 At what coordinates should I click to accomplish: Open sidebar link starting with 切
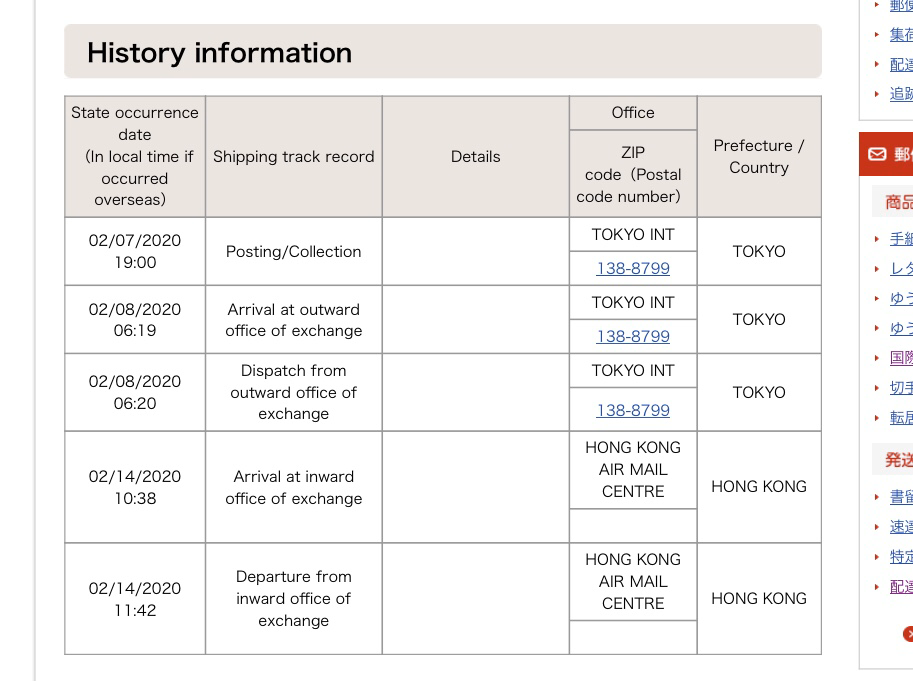[901, 388]
